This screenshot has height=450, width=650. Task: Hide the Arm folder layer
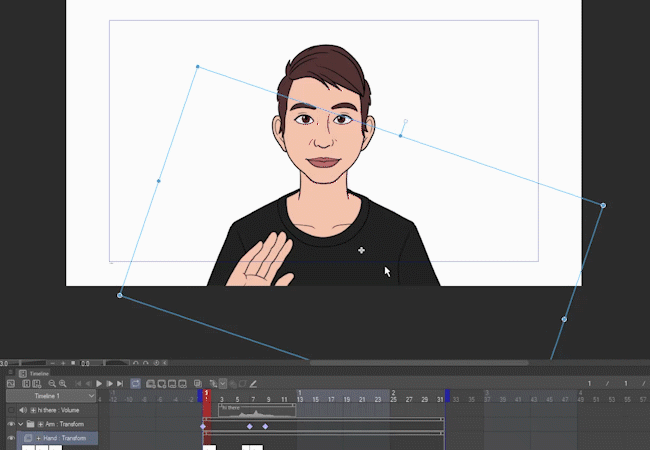point(11,424)
